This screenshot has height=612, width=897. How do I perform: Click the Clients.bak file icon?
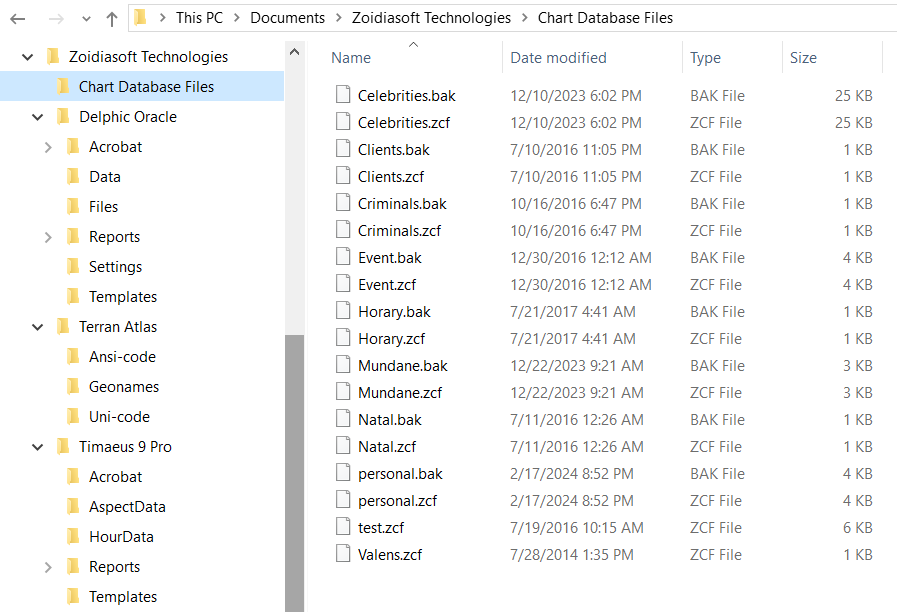[343, 148]
